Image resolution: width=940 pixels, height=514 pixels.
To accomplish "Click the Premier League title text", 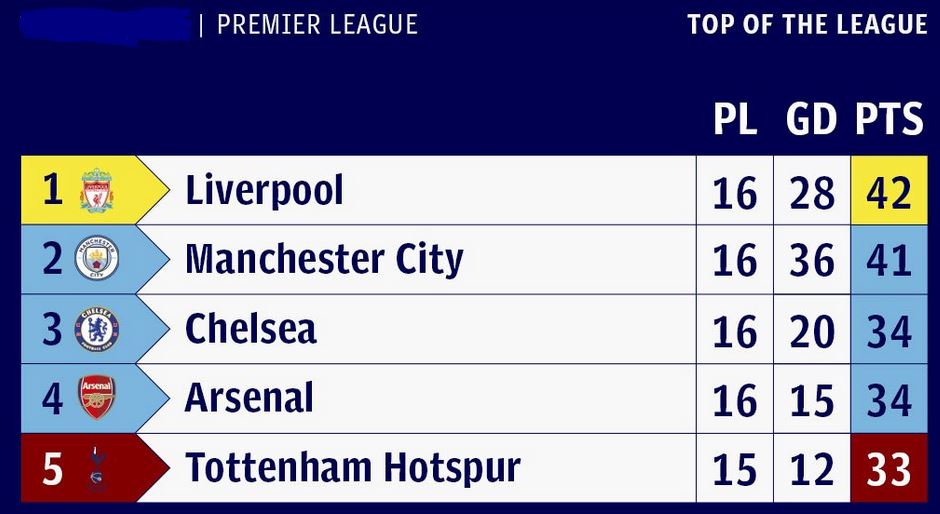I will pos(317,25).
